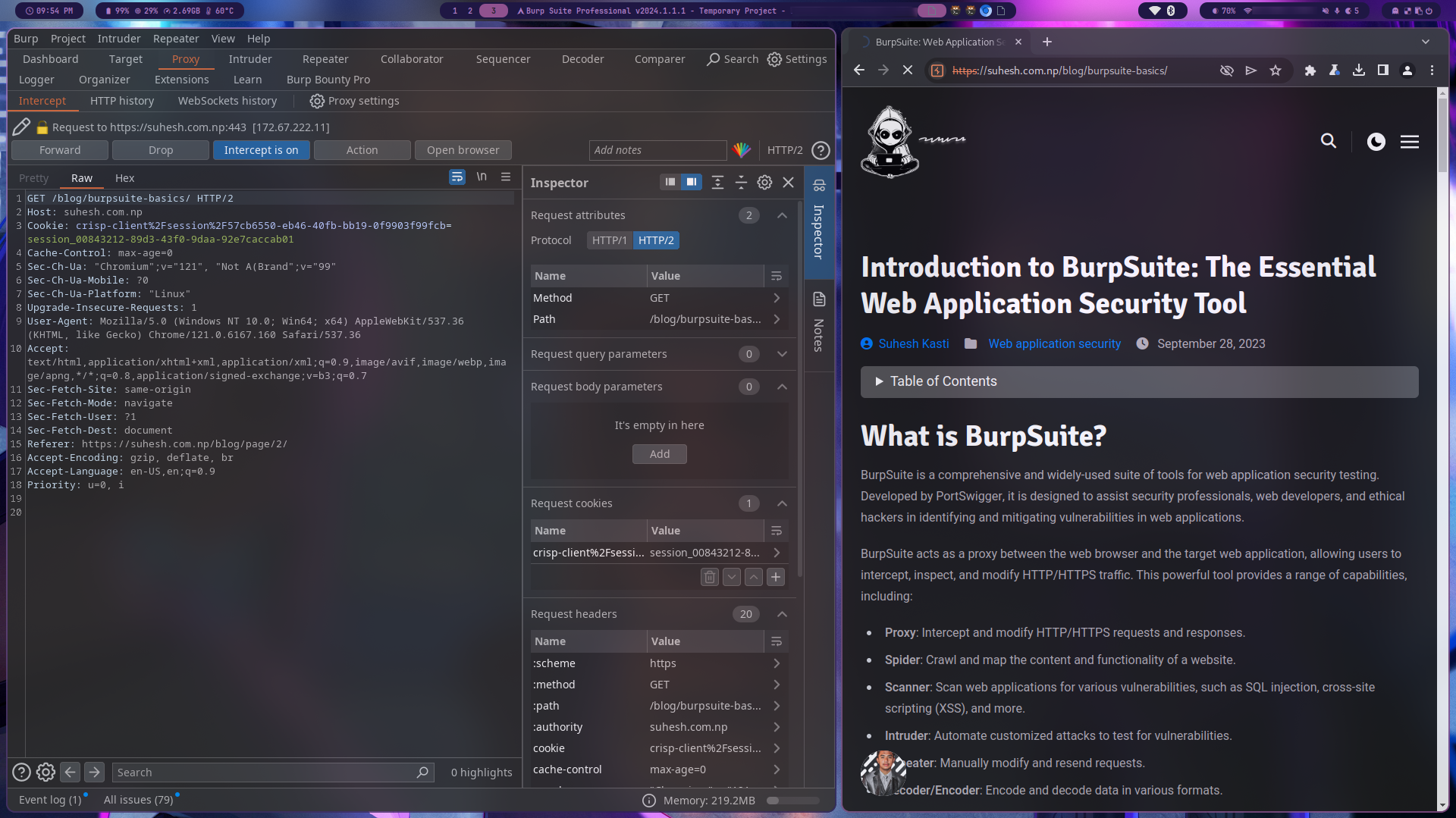Enable dark mode on the suhesh.com.np page
Viewport: 1456px width, 818px height.
[x=1376, y=142]
